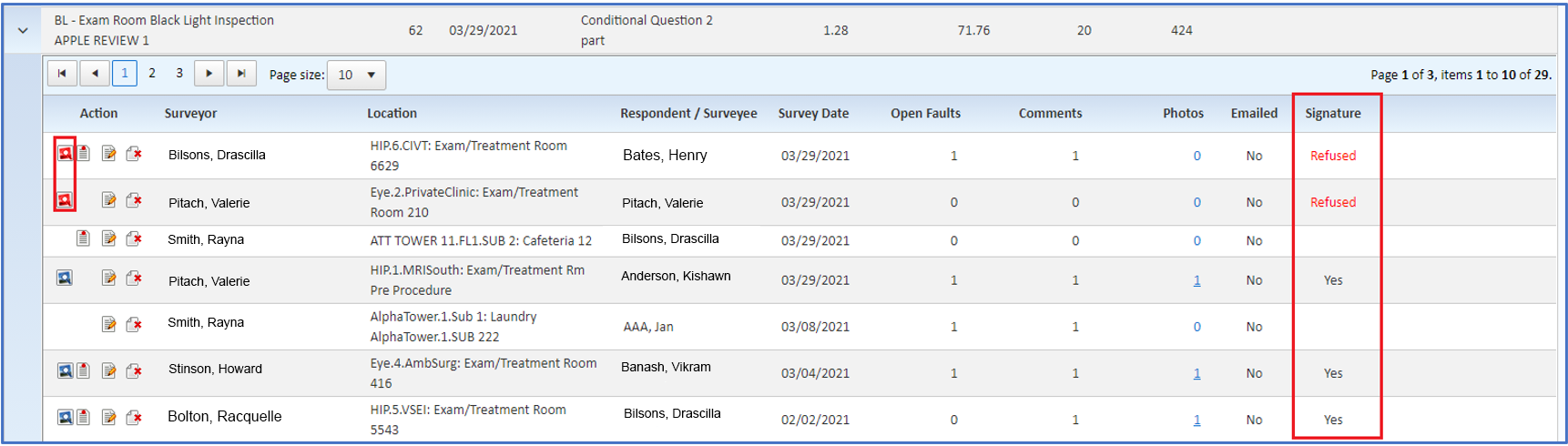1568x446 pixels.
Task: Edit the AlphaTower Laundry survey
Action: tap(109, 324)
